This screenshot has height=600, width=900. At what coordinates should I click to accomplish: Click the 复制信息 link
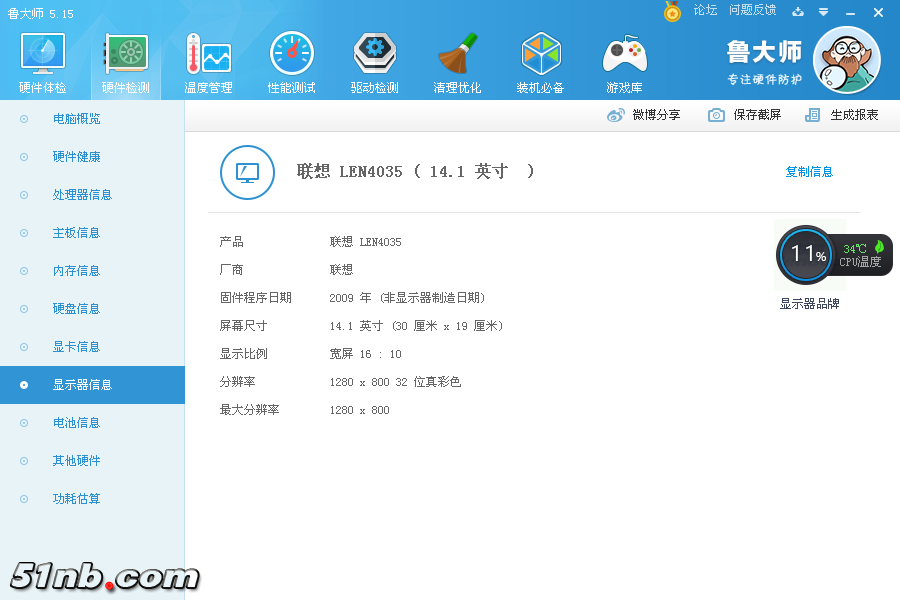(x=808, y=172)
